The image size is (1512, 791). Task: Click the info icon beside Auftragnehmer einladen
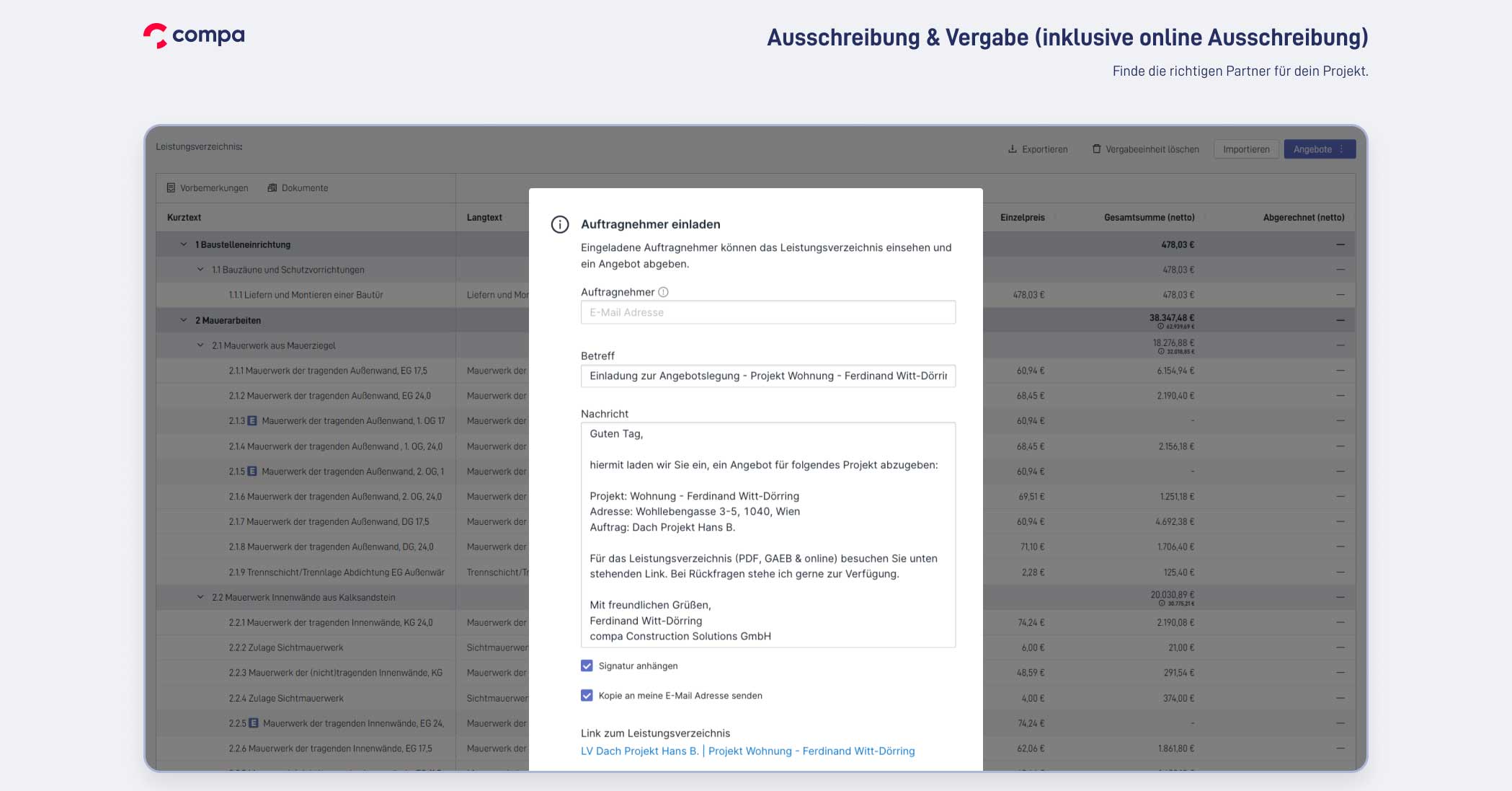[561, 224]
